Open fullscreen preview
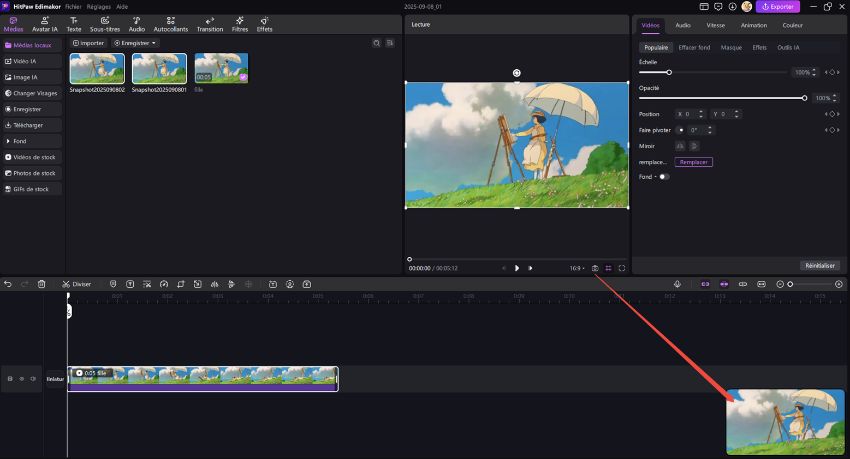The height and width of the screenshot is (459, 850). point(622,268)
